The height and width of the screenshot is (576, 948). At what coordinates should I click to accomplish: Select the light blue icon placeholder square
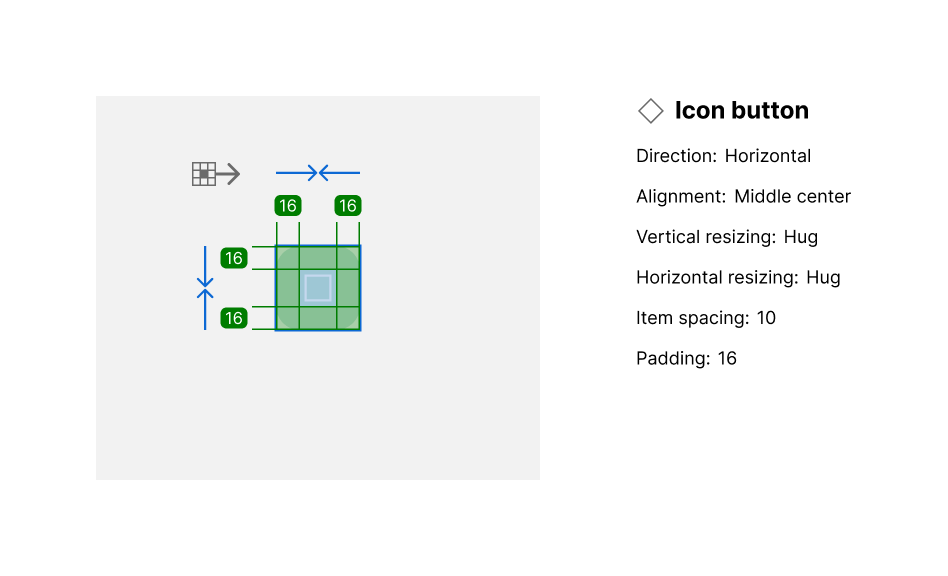(318, 288)
